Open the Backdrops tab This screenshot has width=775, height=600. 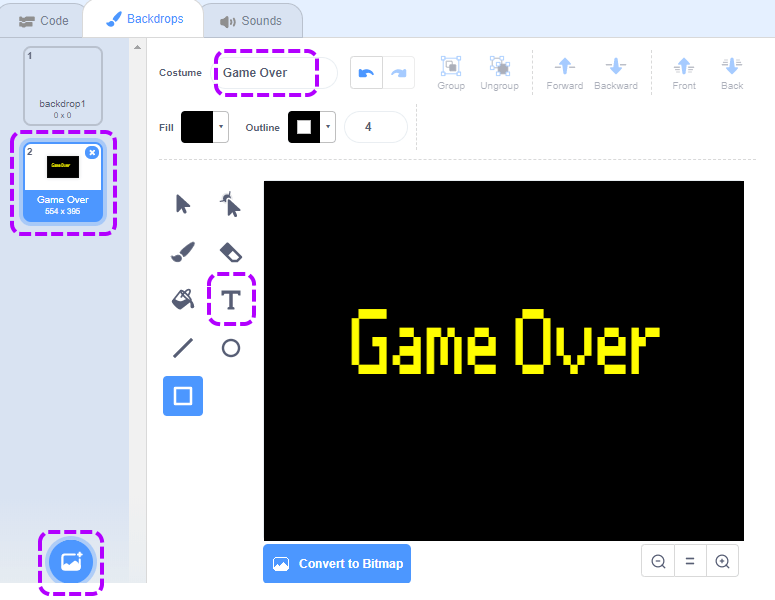tap(144, 19)
